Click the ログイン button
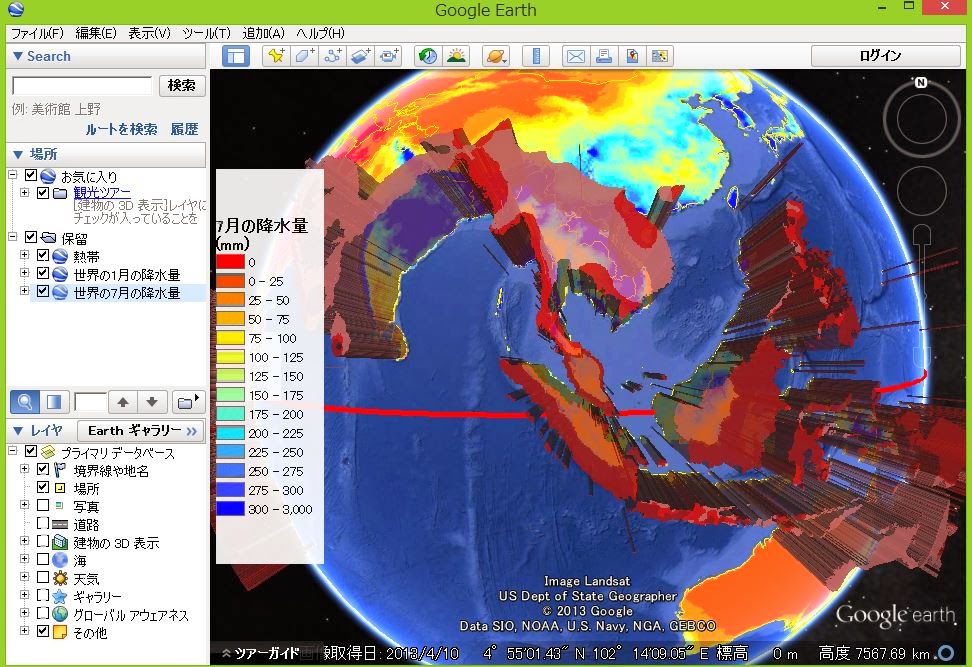The image size is (972, 667). 885,56
